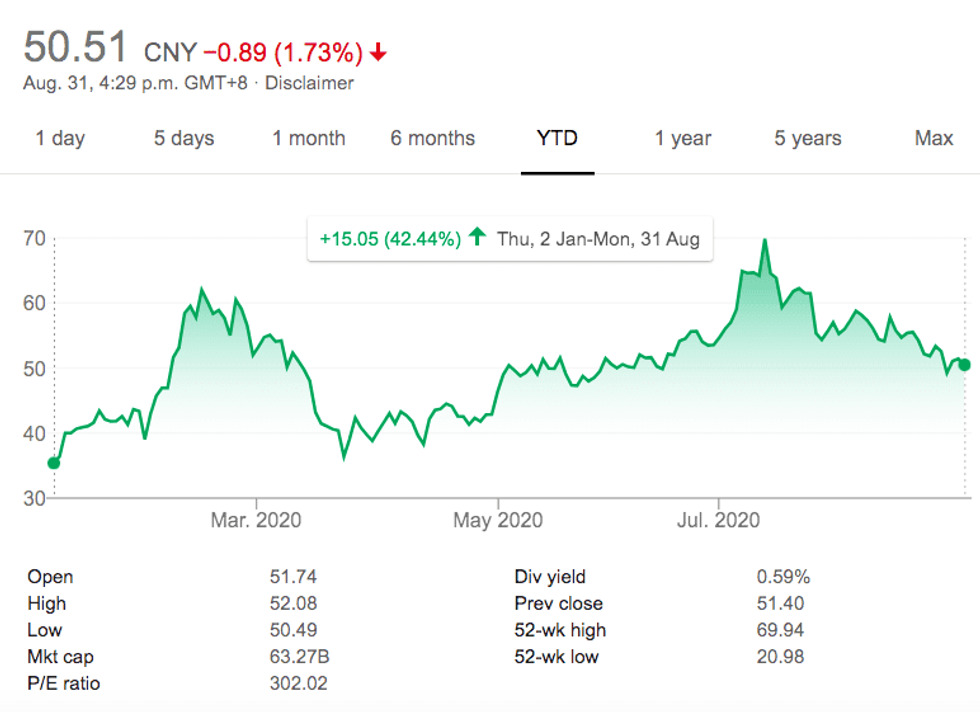
Task: Click the chart start point dot
Action: 54,462
